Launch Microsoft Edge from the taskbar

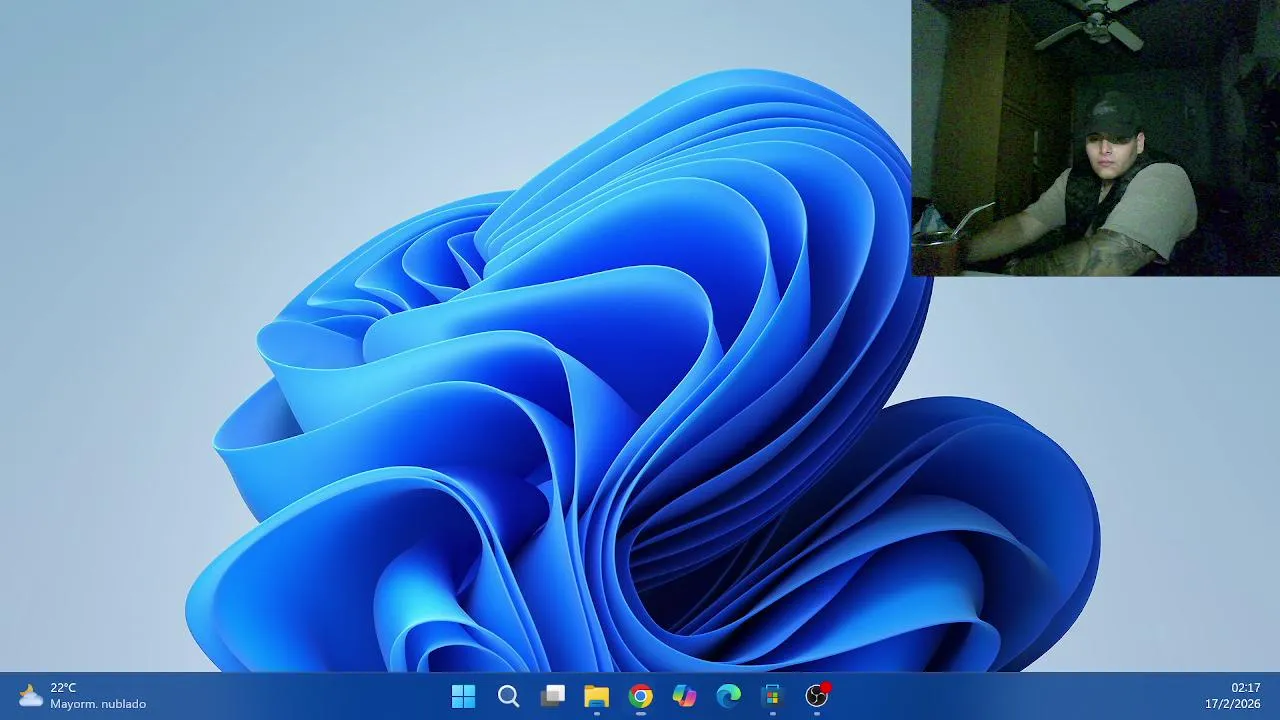point(728,696)
